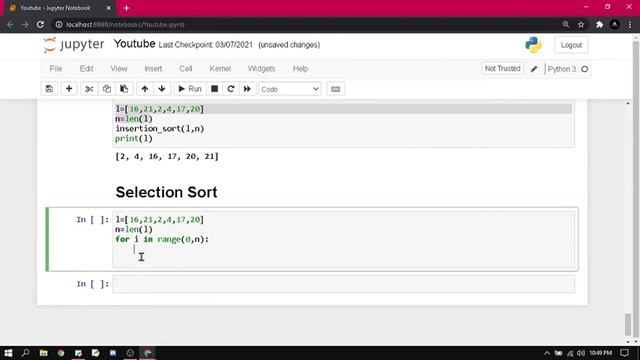
Task: Open the Edit menu
Action: 87,69
